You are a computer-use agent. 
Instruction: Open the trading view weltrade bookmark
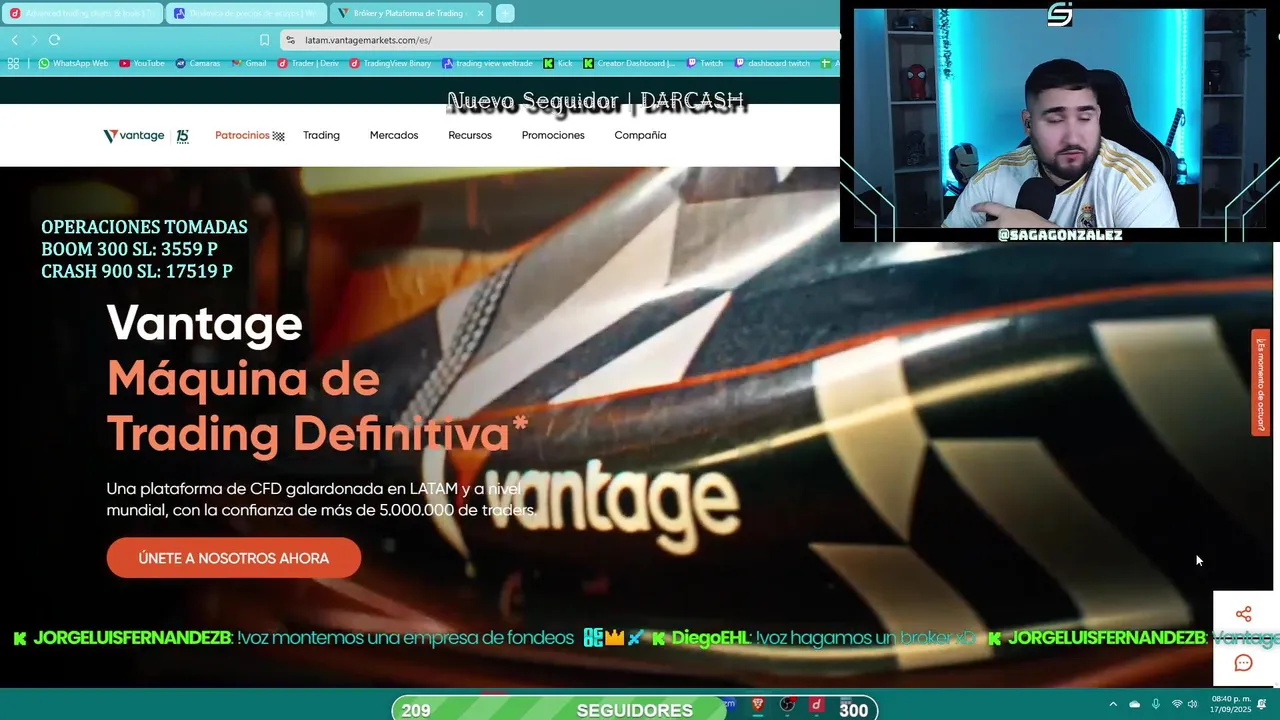[x=488, y=63]
